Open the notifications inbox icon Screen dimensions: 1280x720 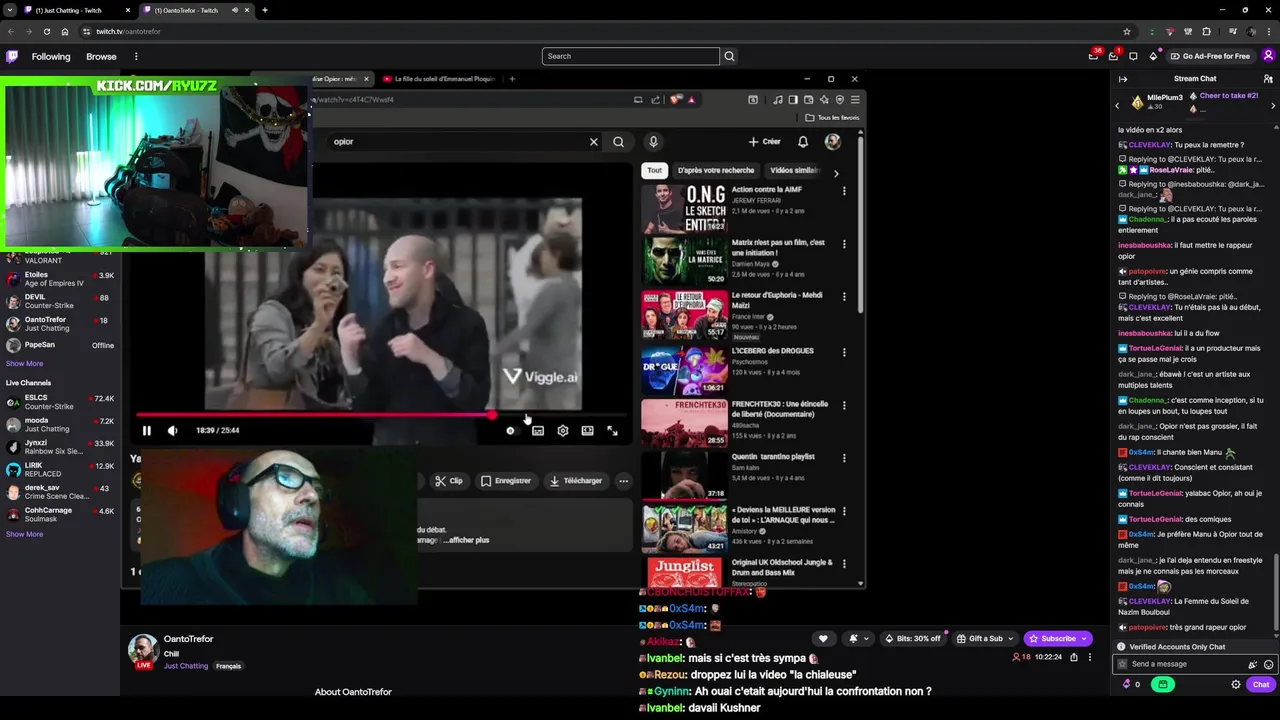coord(1113,56)
